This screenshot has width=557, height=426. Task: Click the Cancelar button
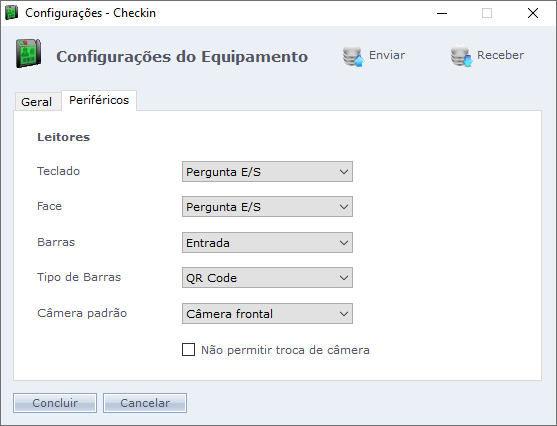point(145,403)
